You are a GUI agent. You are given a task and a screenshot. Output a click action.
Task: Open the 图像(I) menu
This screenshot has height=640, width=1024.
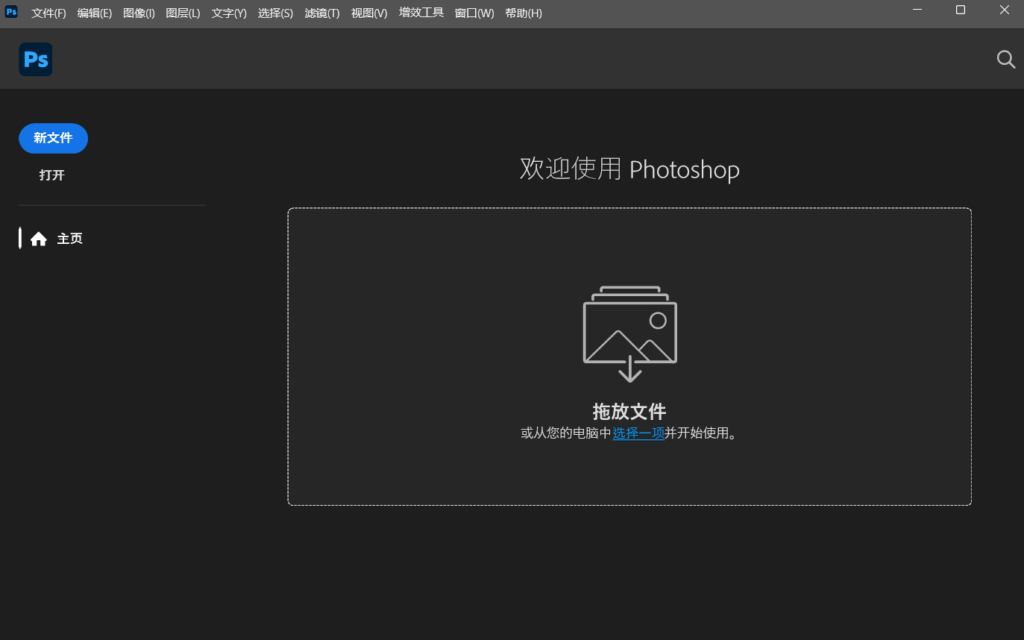tap(138, 13)
